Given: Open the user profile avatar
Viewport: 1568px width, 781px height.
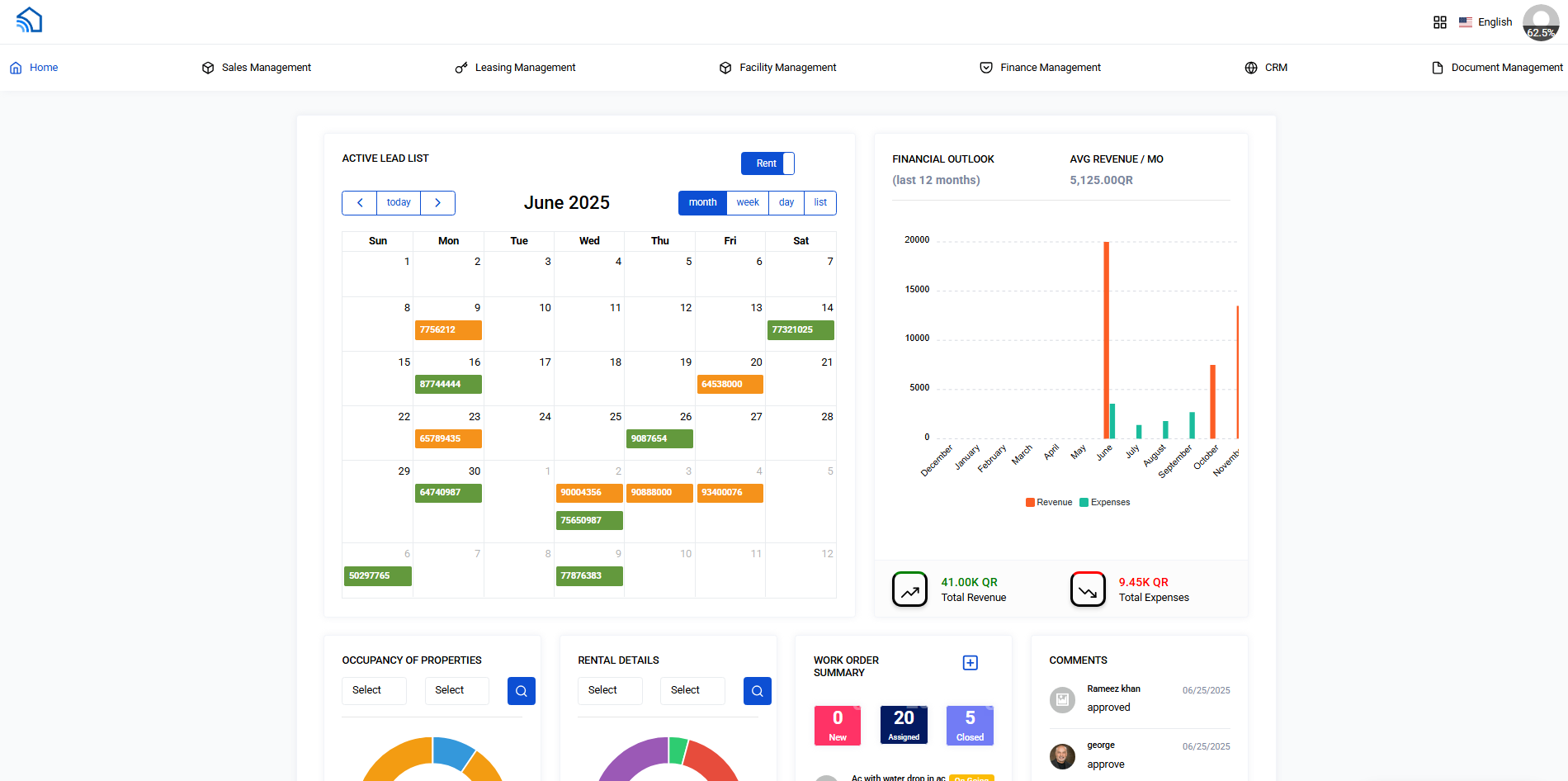Looking at the screenshot, I should pos(1541,22).
